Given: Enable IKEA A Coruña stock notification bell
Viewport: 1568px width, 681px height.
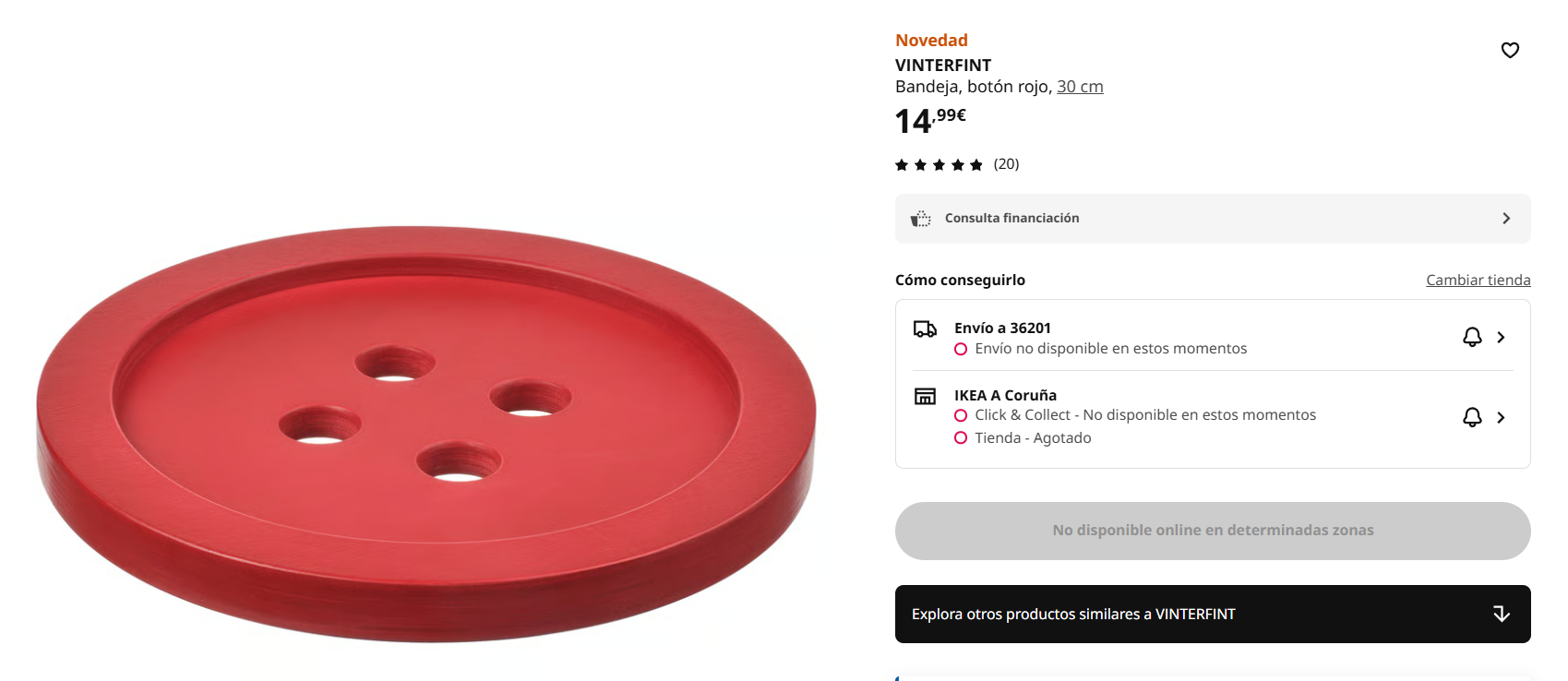Looking at the screenshot, I should point(1472,418).
